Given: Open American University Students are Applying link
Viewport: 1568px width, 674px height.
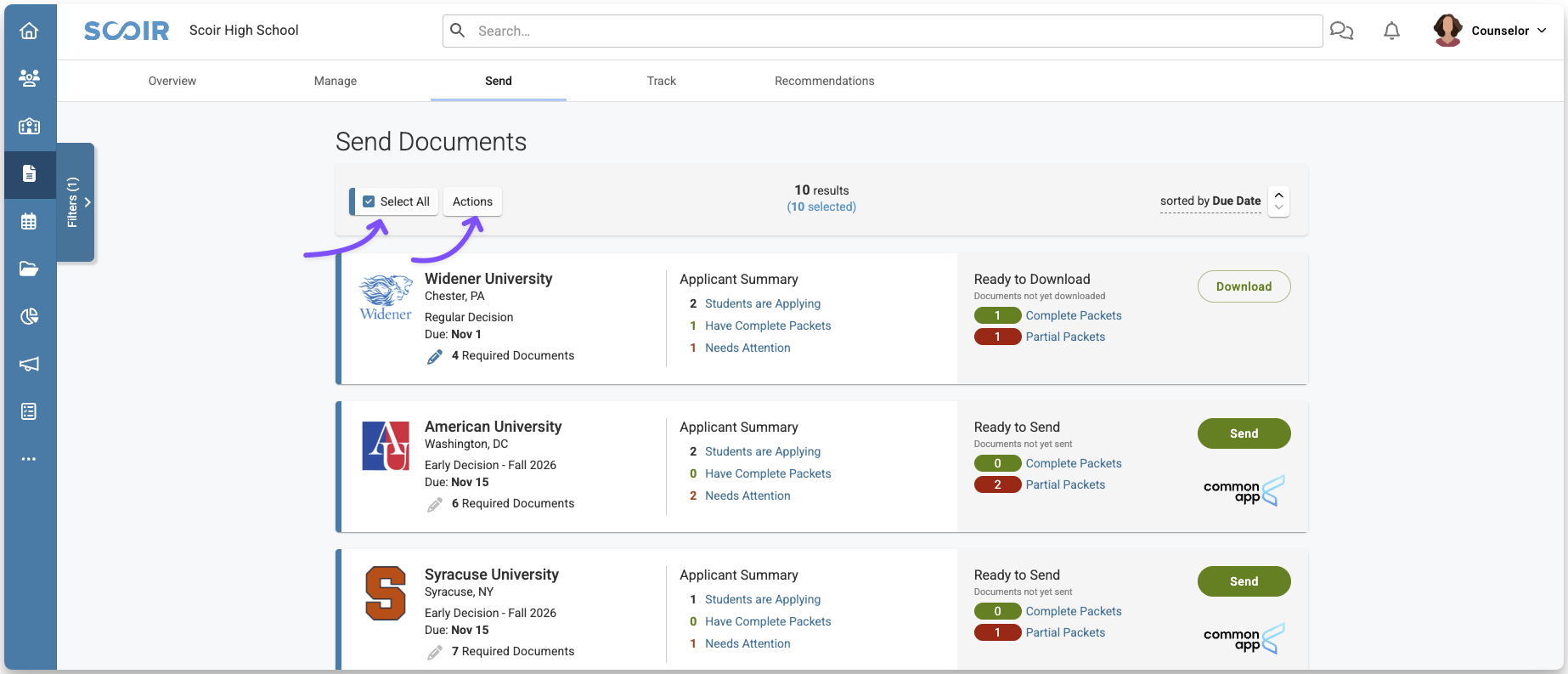Looking at the screenshot, I should click(x=763, y=451).
